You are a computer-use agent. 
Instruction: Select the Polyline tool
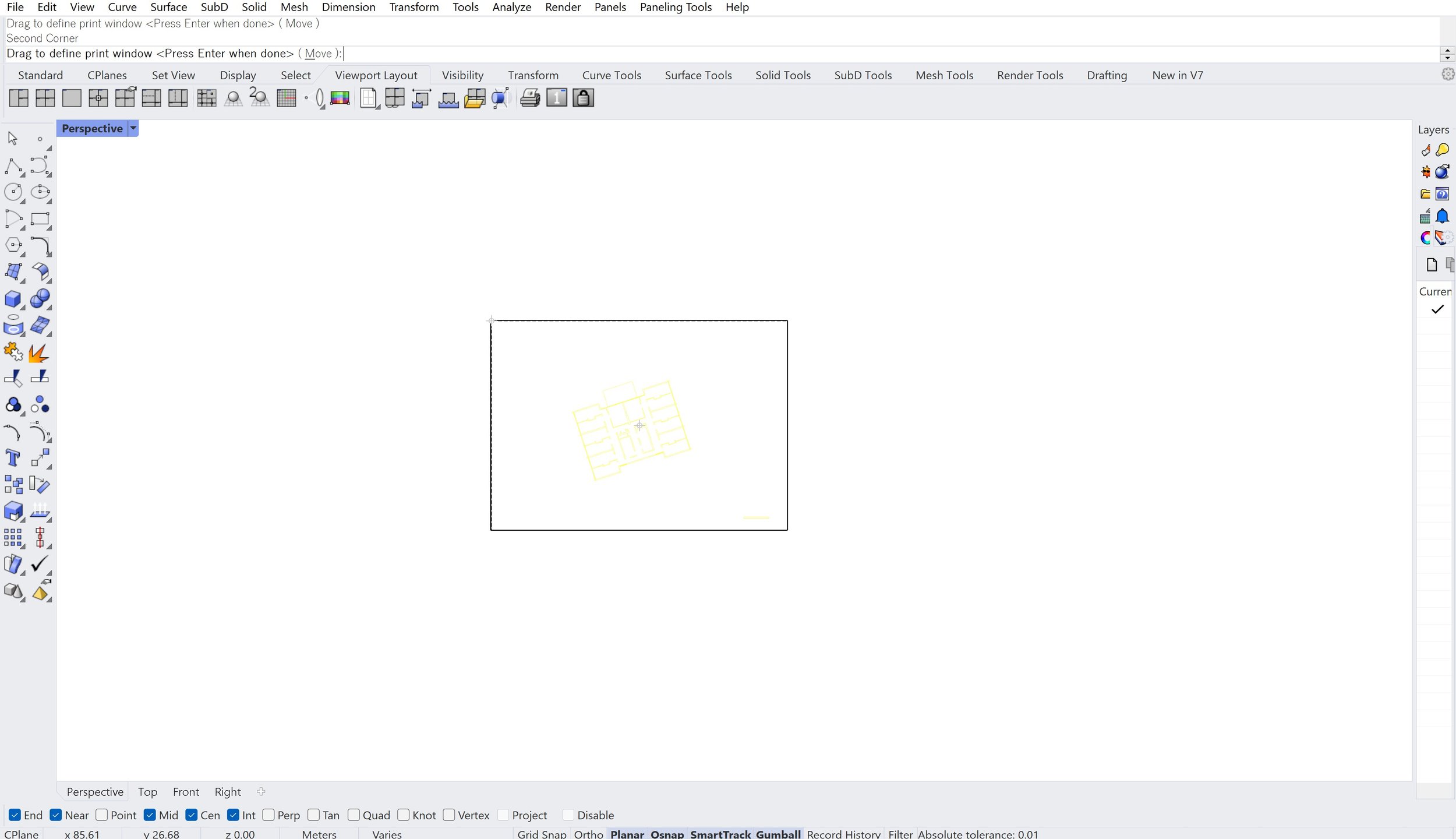(13, 166)
